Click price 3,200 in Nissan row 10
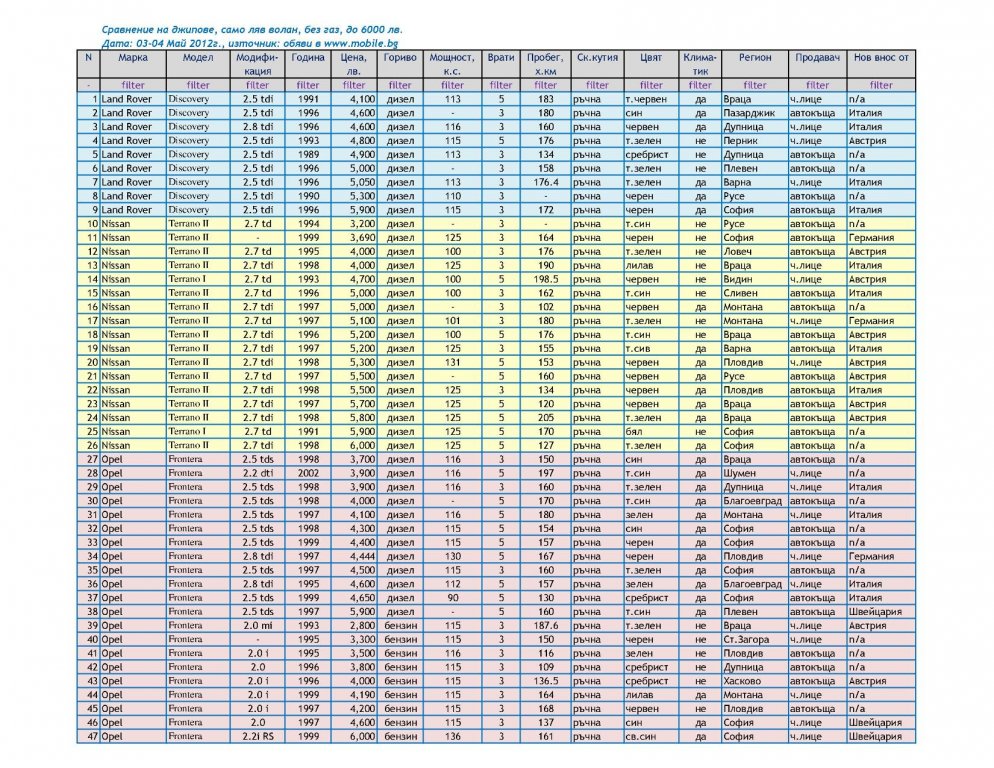Viewport: 994px width, 768px height. [x=362, y=224]
